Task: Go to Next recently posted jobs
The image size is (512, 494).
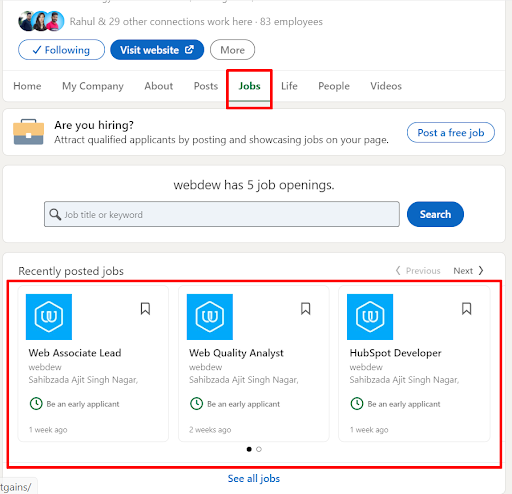Action: (x=468, y=271)
